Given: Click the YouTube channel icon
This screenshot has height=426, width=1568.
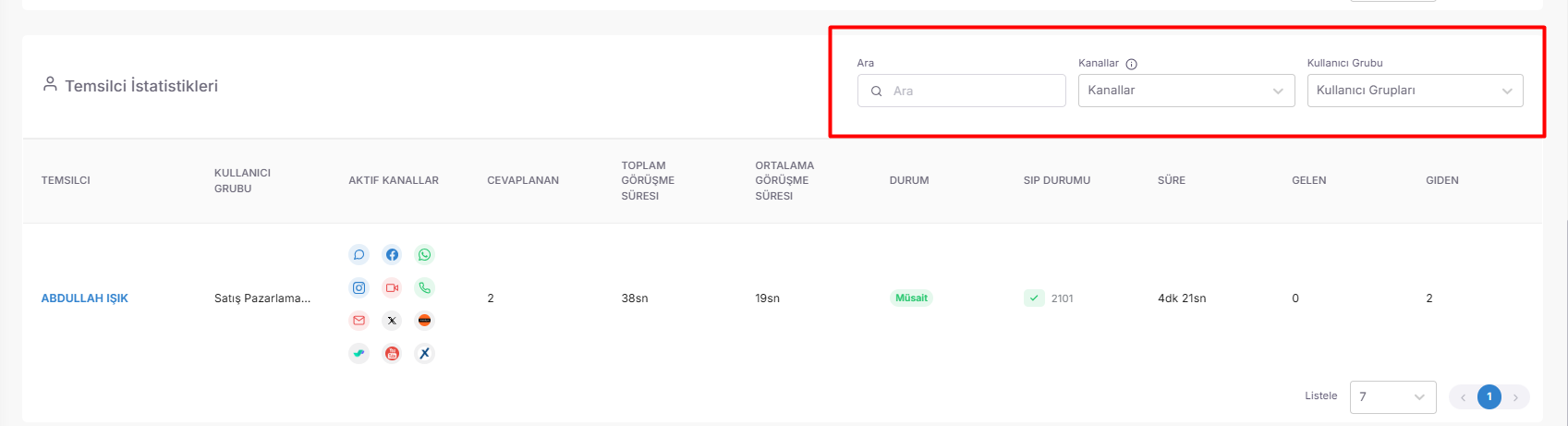Looking at the screenshot, I should click(x=392, y=353).
